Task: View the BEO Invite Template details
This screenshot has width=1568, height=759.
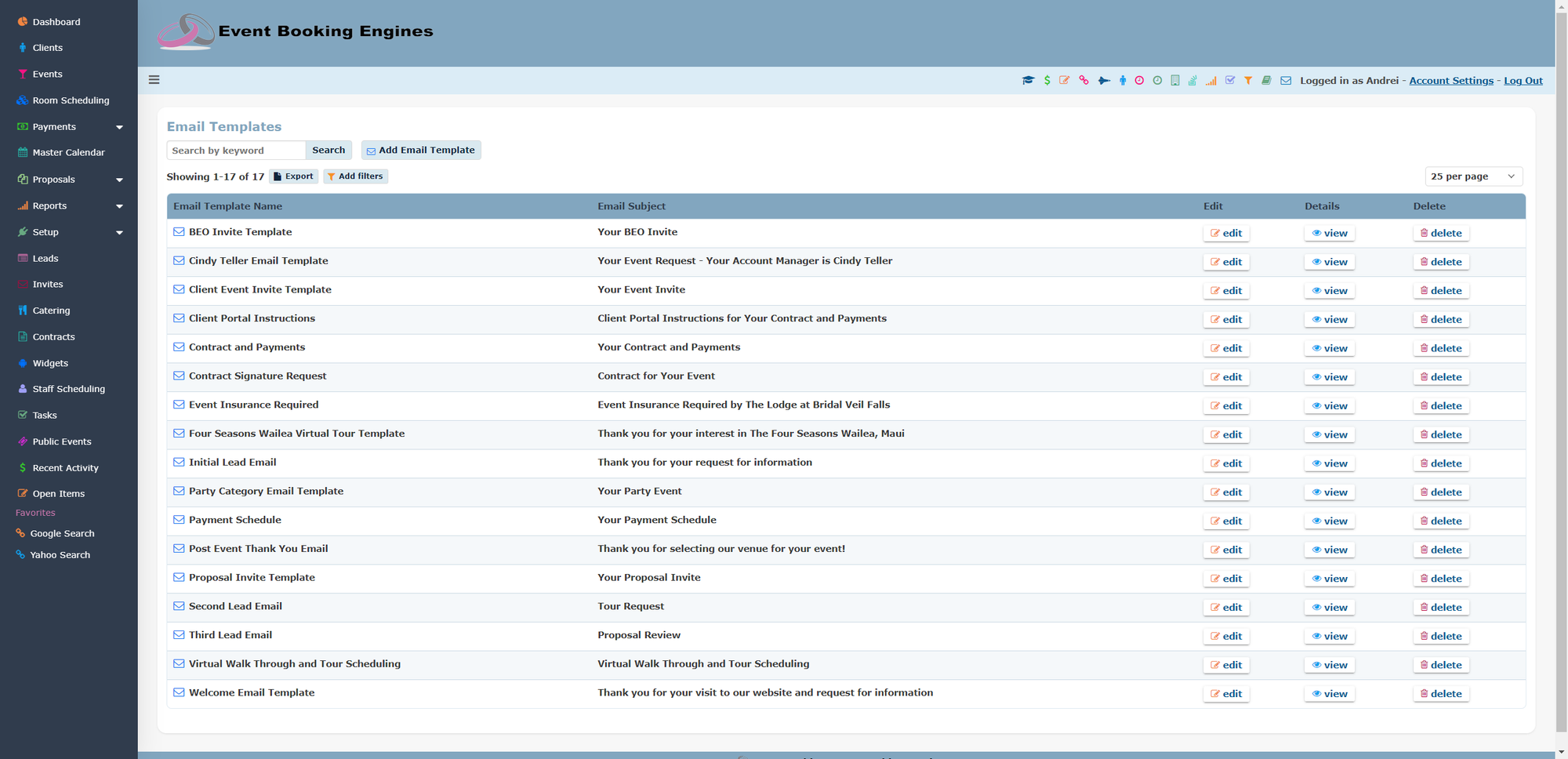Action: tap(1330, 233)
